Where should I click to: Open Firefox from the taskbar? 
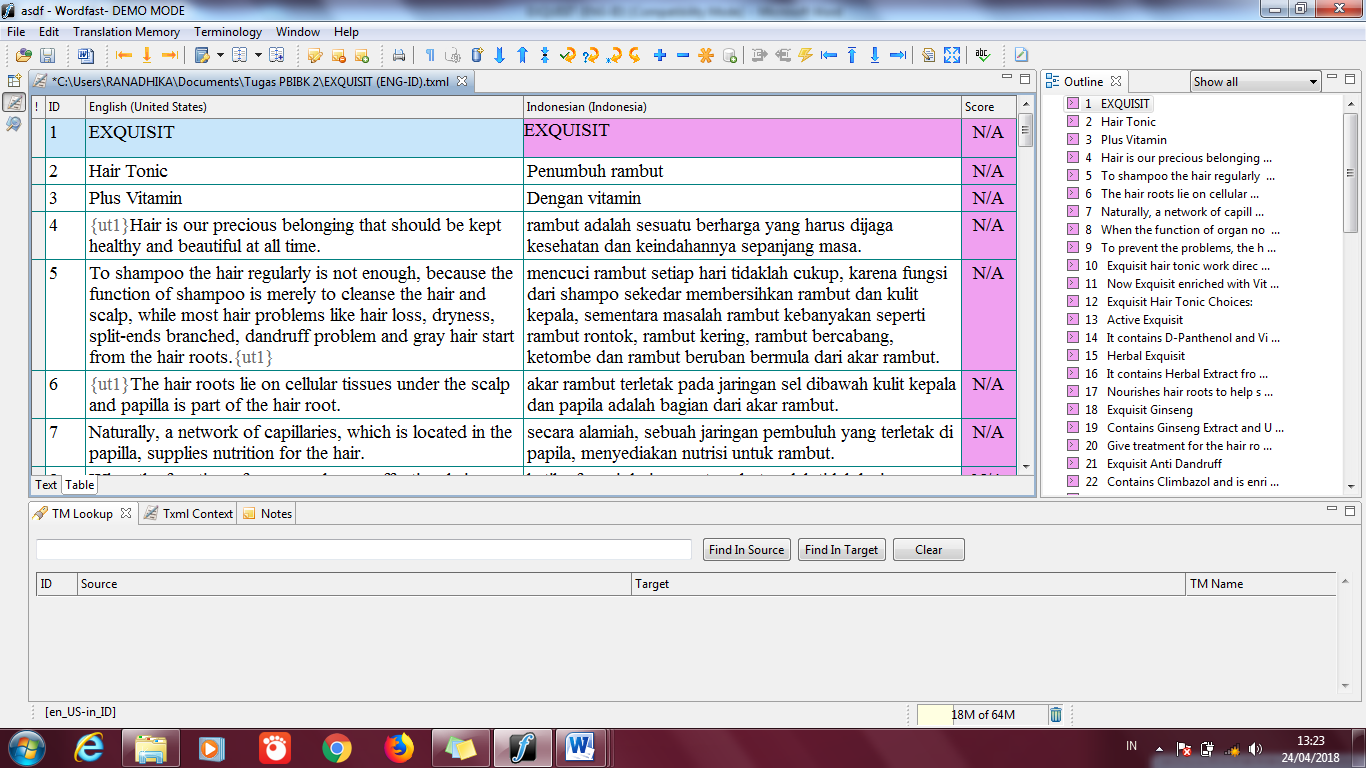pyautogui.click(x=399, y=748)
